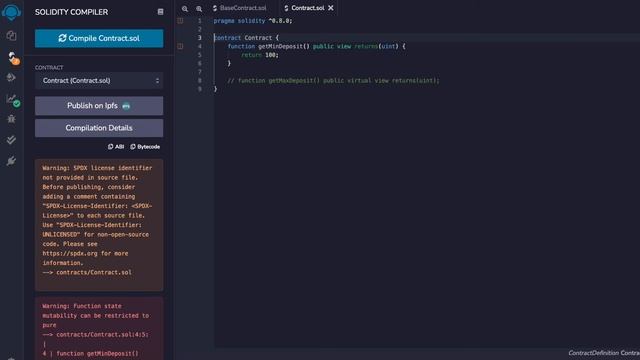Image resolution: width=640 pixels, height=360 pixels.
Task: Click the pragma solidity line of code
Action: pyautogui.click(x=253, y=20)
